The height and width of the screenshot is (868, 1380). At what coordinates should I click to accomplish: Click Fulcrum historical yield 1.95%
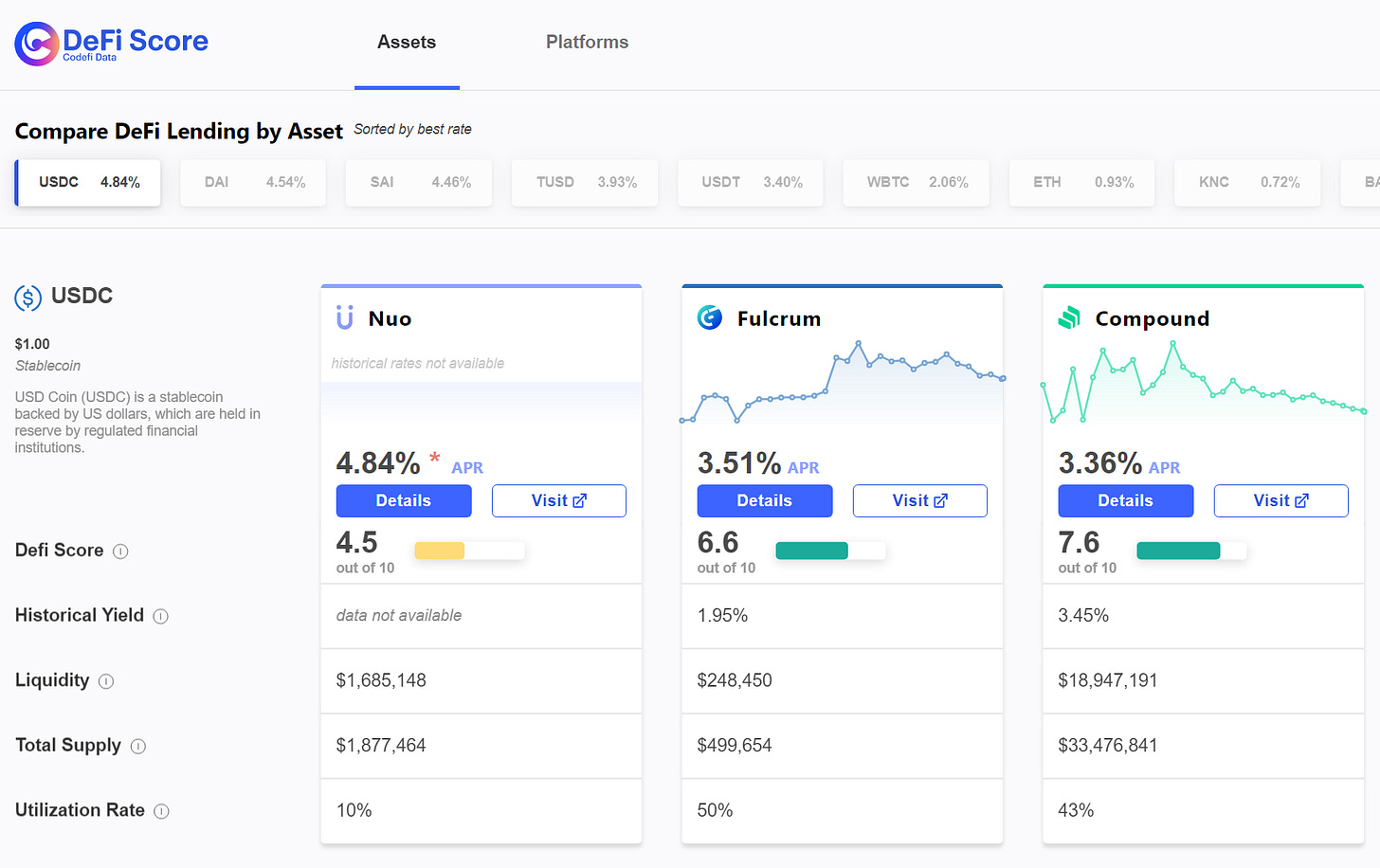click(x=722, y=616)
